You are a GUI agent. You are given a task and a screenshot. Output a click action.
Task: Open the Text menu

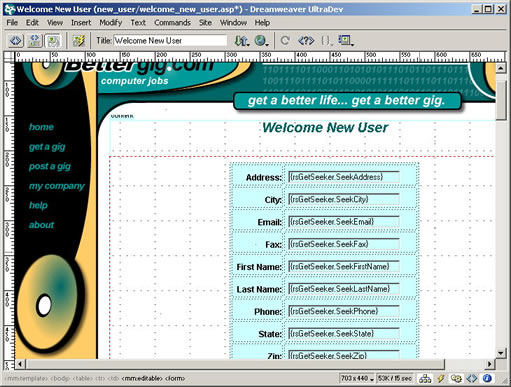point(138,23)
